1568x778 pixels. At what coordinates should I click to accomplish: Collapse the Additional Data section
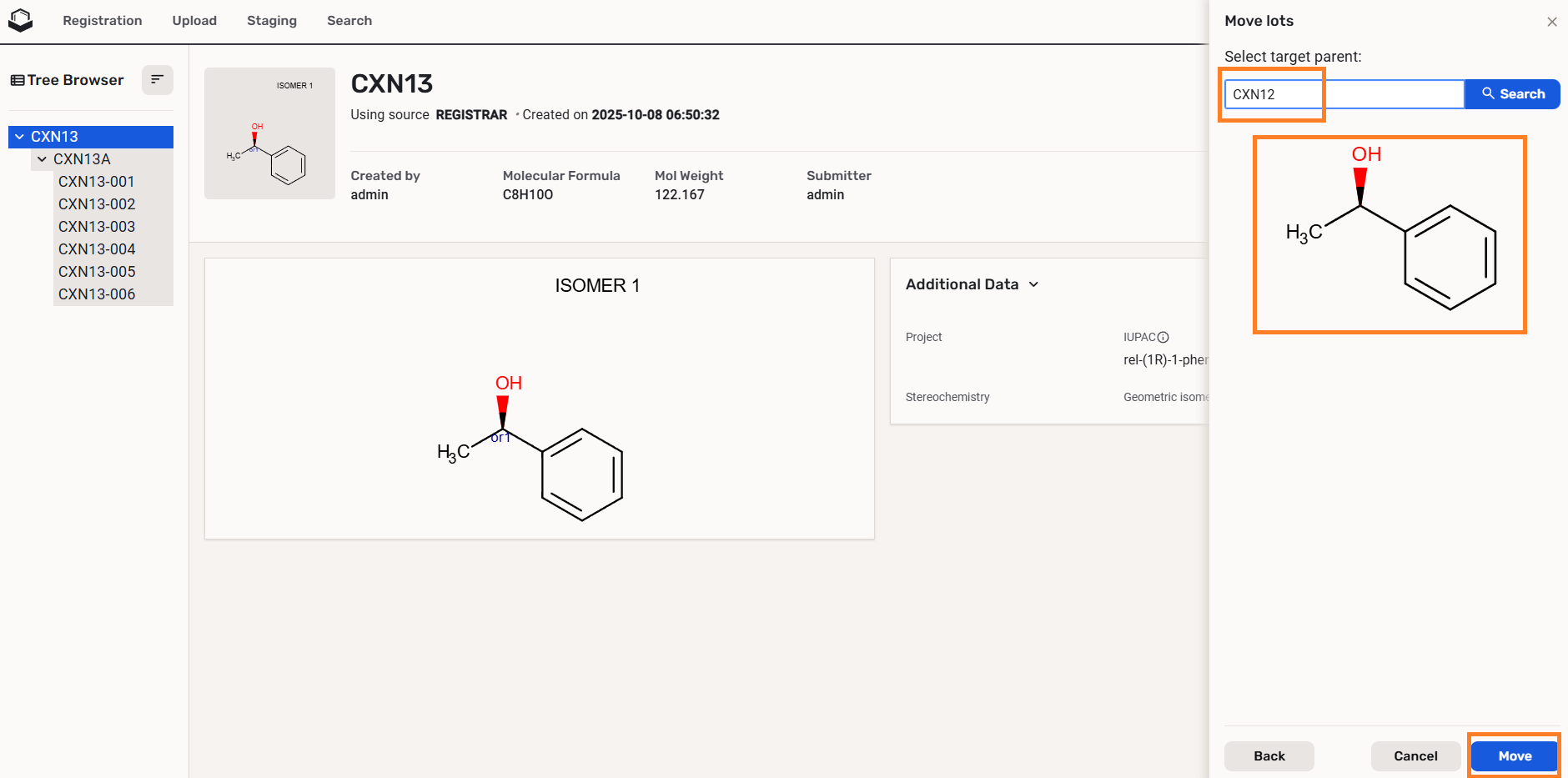click(1033, 284)
